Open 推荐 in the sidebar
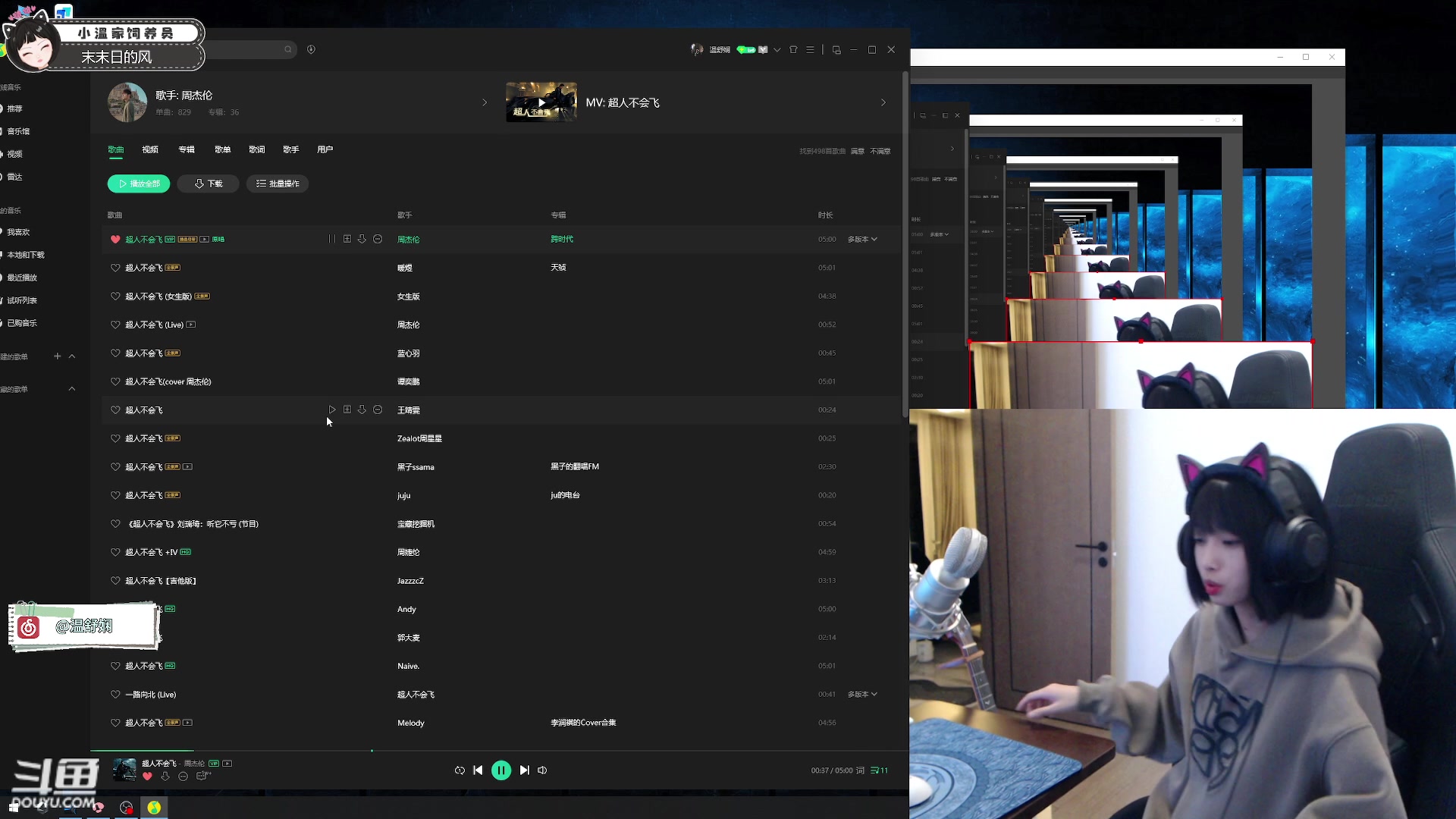This screenshot has height=819, width=1456. [x=15, y=108]
